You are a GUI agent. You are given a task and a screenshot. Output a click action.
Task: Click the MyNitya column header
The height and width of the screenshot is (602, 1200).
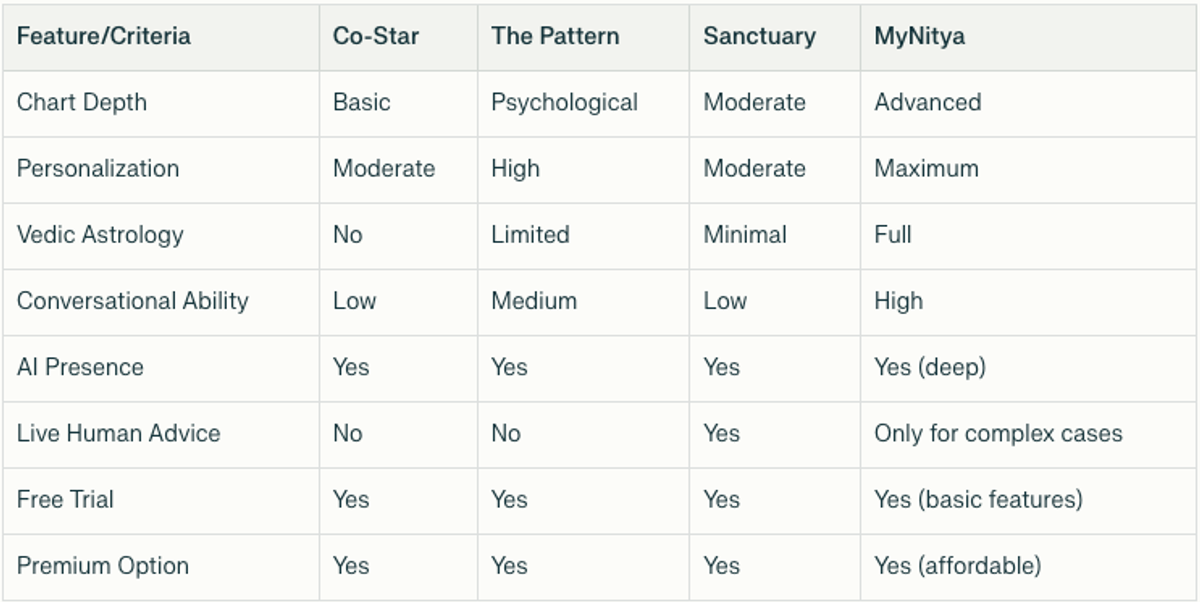[x=919, y=37]
